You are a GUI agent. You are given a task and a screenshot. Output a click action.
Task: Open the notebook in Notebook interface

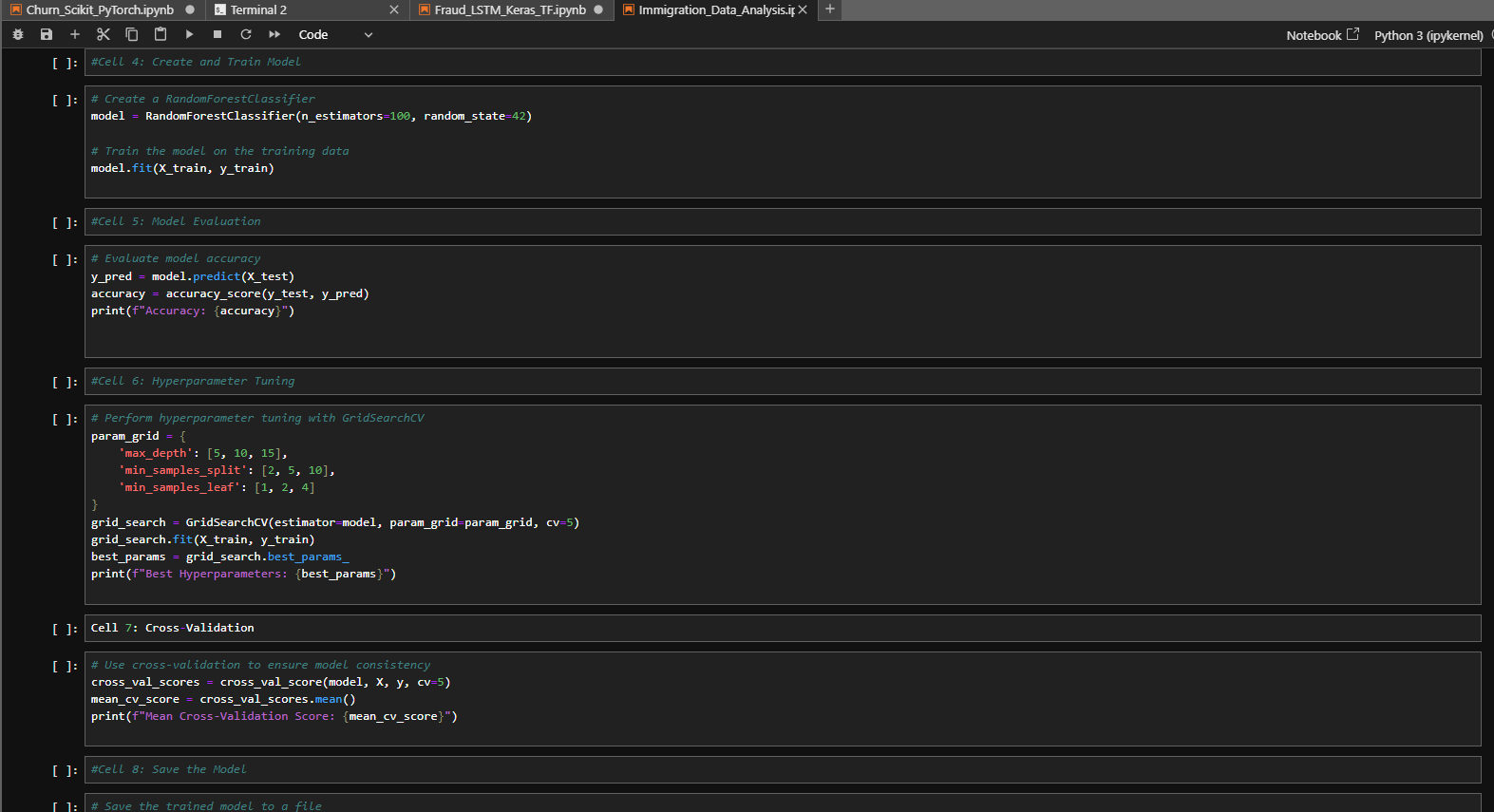point(1322,35)
